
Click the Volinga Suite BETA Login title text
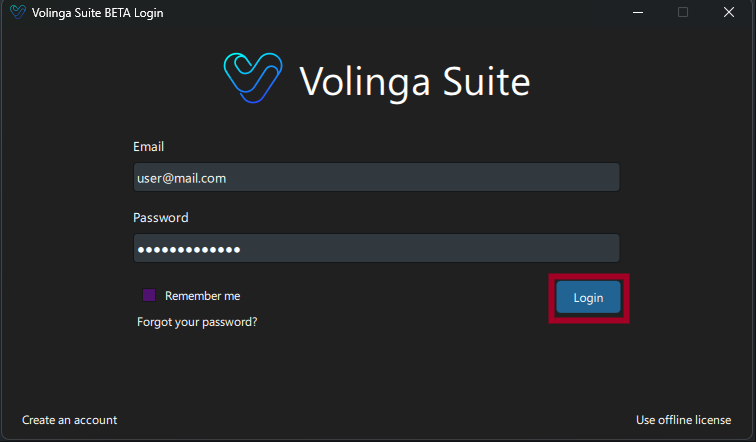97,13
